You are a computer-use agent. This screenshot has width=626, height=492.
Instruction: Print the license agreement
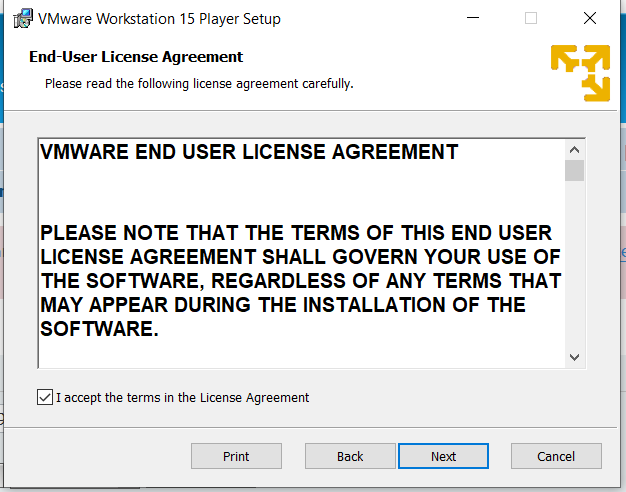(236, 456)
